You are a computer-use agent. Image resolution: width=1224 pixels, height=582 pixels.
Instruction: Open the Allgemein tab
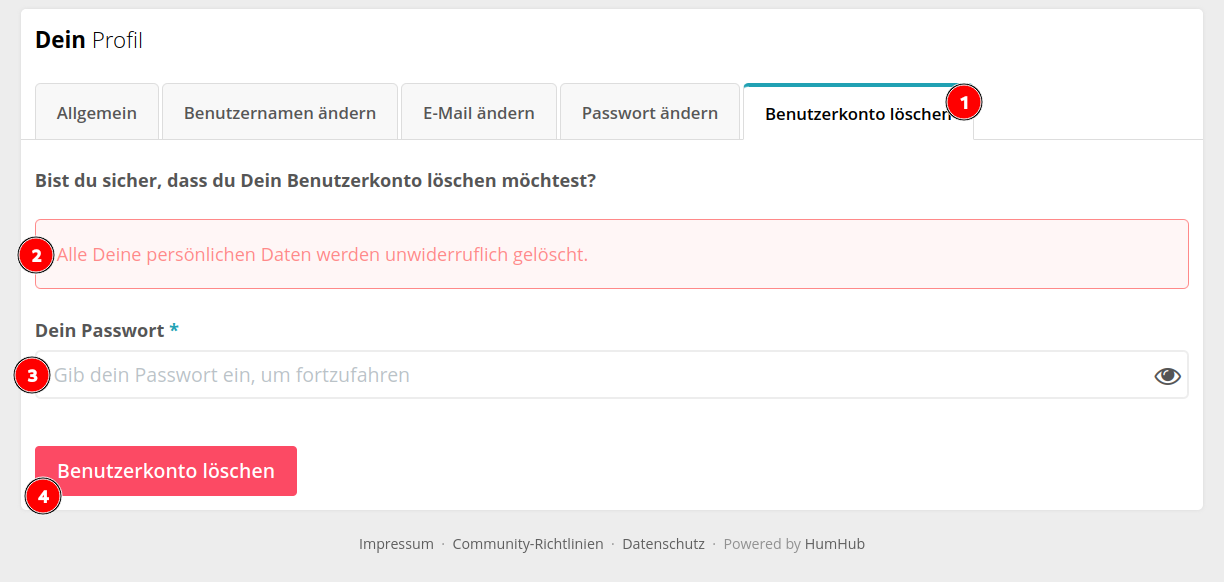pos(97,112)
